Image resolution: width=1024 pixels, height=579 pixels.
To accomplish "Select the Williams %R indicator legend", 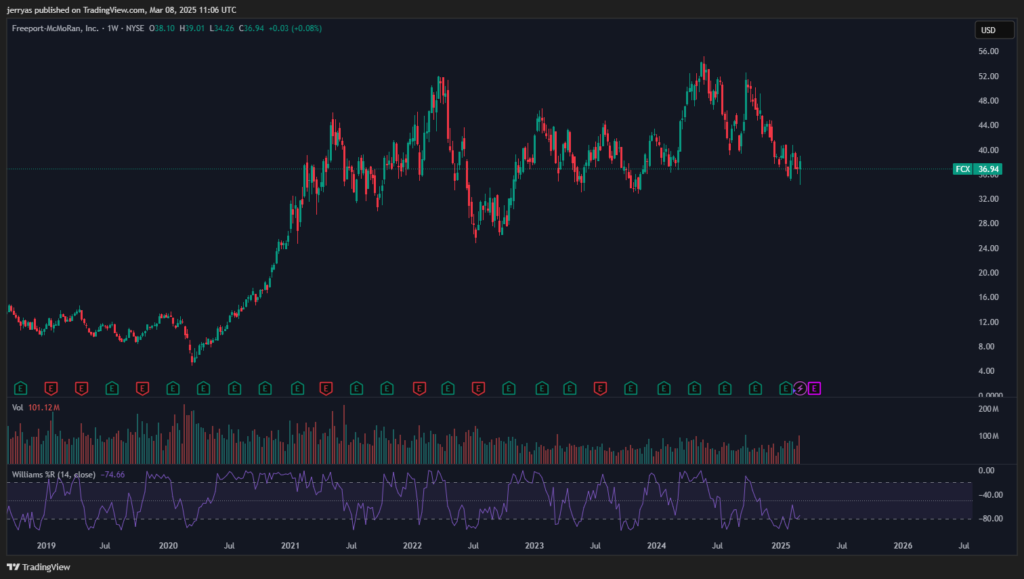I will 52,473.
